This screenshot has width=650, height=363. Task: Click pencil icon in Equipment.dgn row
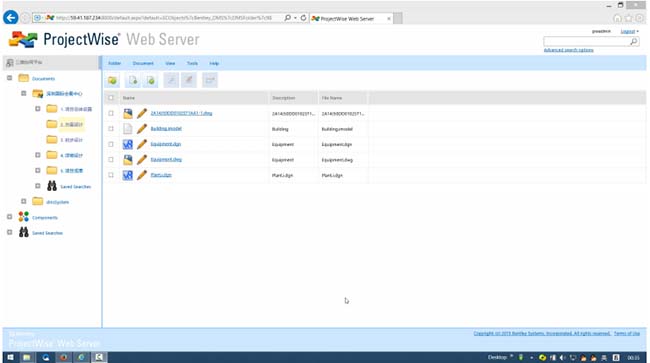coord(142,144)
